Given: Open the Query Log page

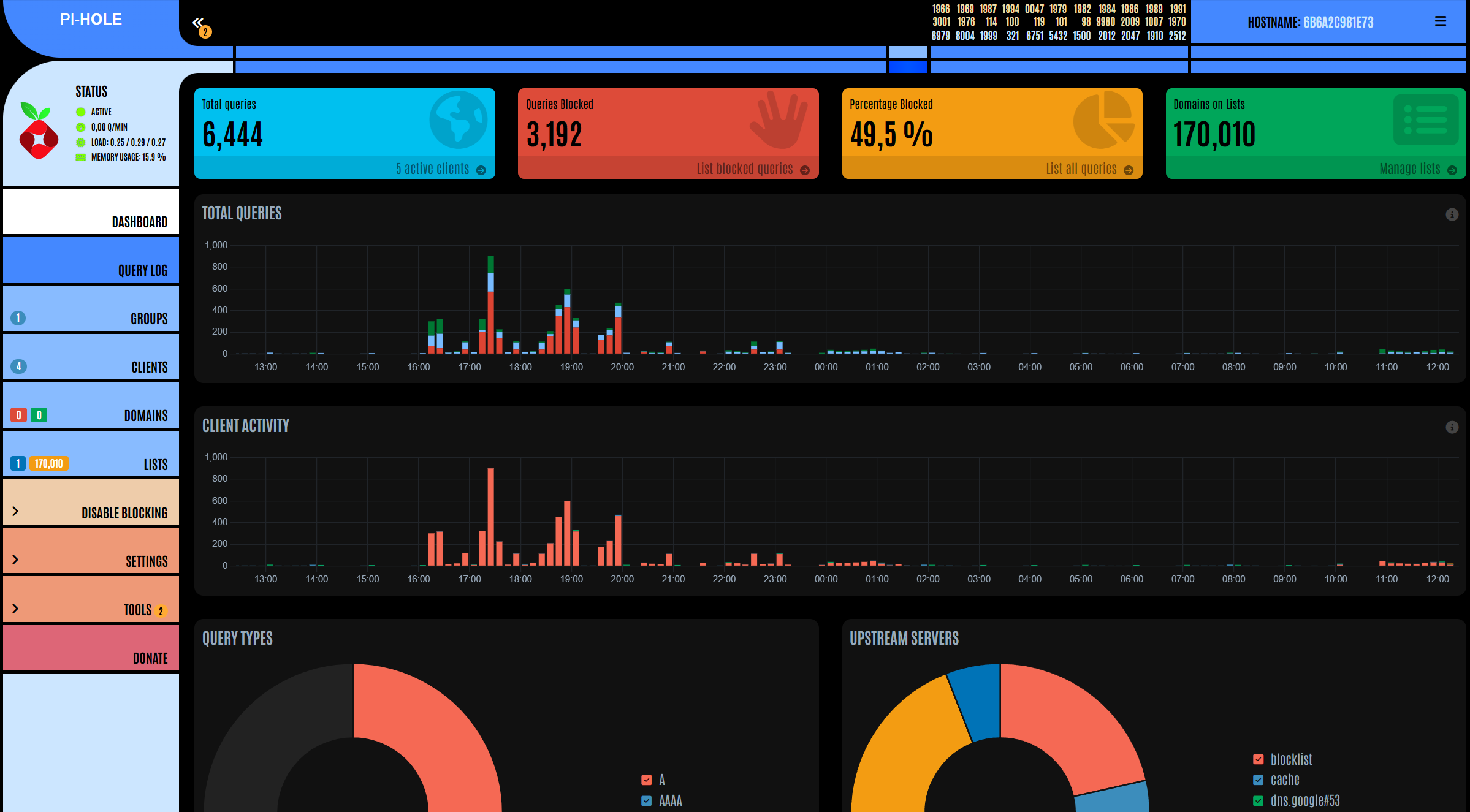Looking at the screenshot, I should [x=91, y=260].
